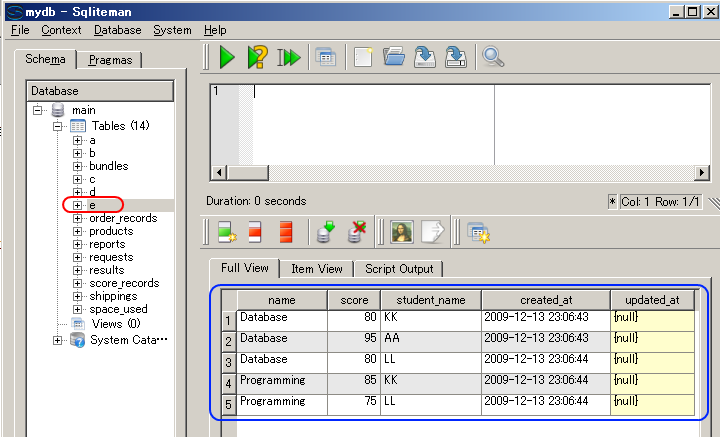Screen dimensions: 720x437
Task: Sort by the score column header
Action: tap(354, 300)
